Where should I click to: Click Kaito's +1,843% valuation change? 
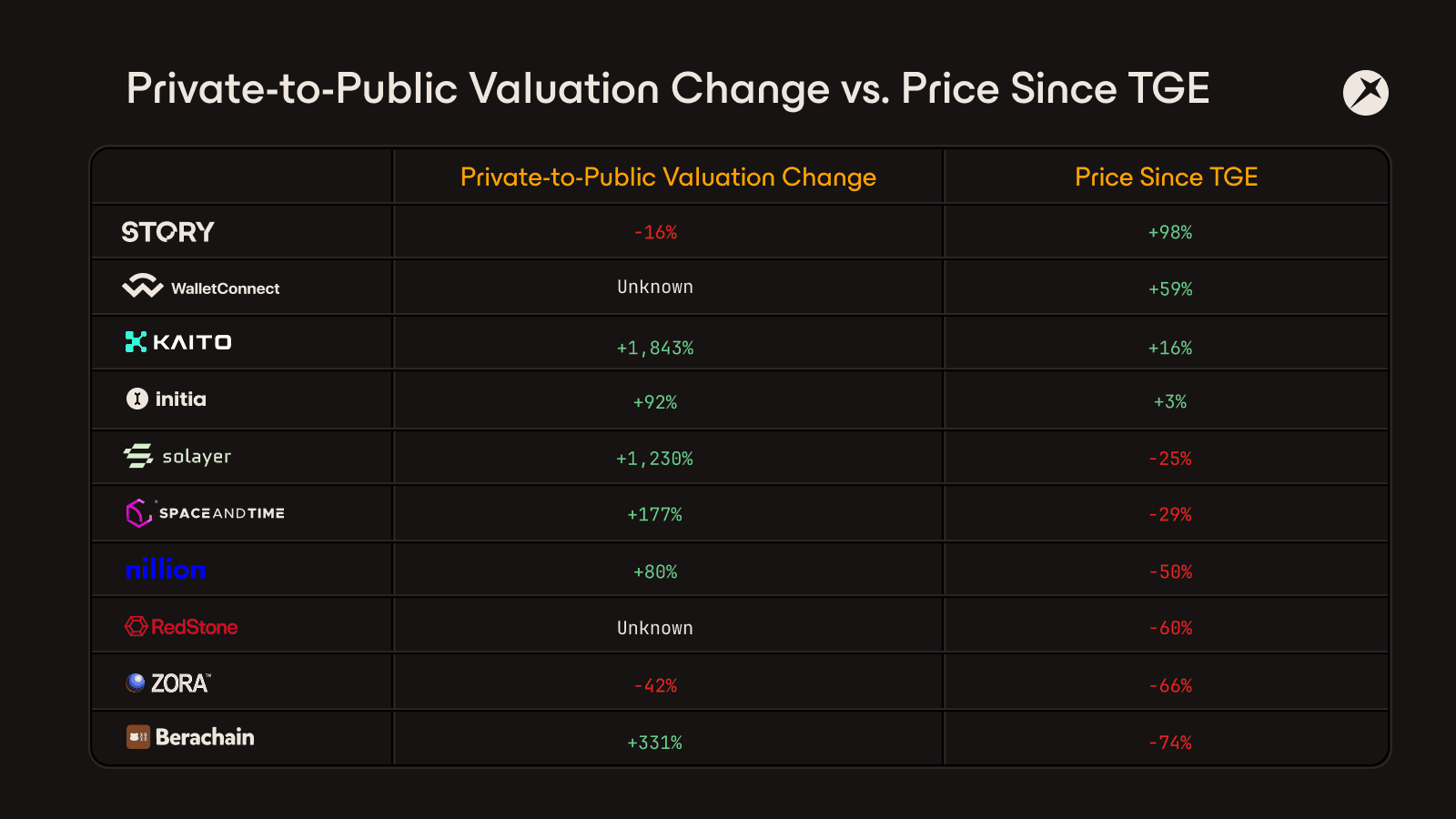(x=655, y=348)
